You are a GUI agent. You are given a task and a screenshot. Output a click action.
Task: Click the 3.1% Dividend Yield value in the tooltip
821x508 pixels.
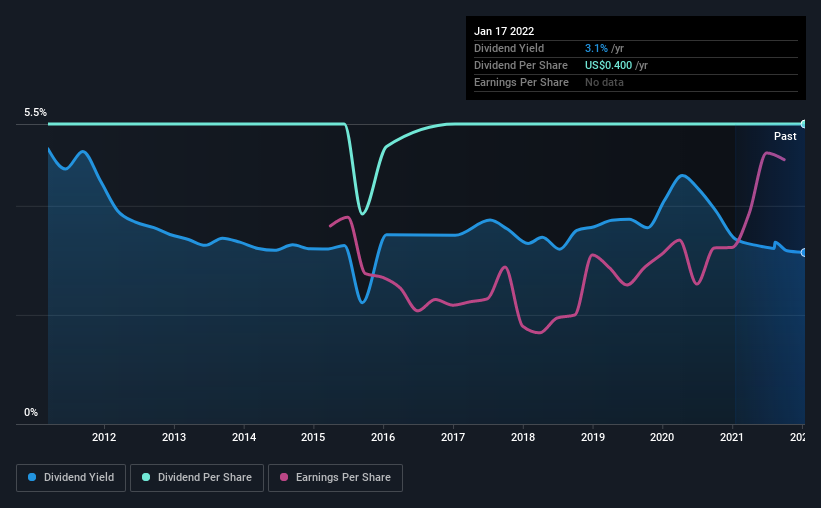pyautogui.click(x=596, y=48)
